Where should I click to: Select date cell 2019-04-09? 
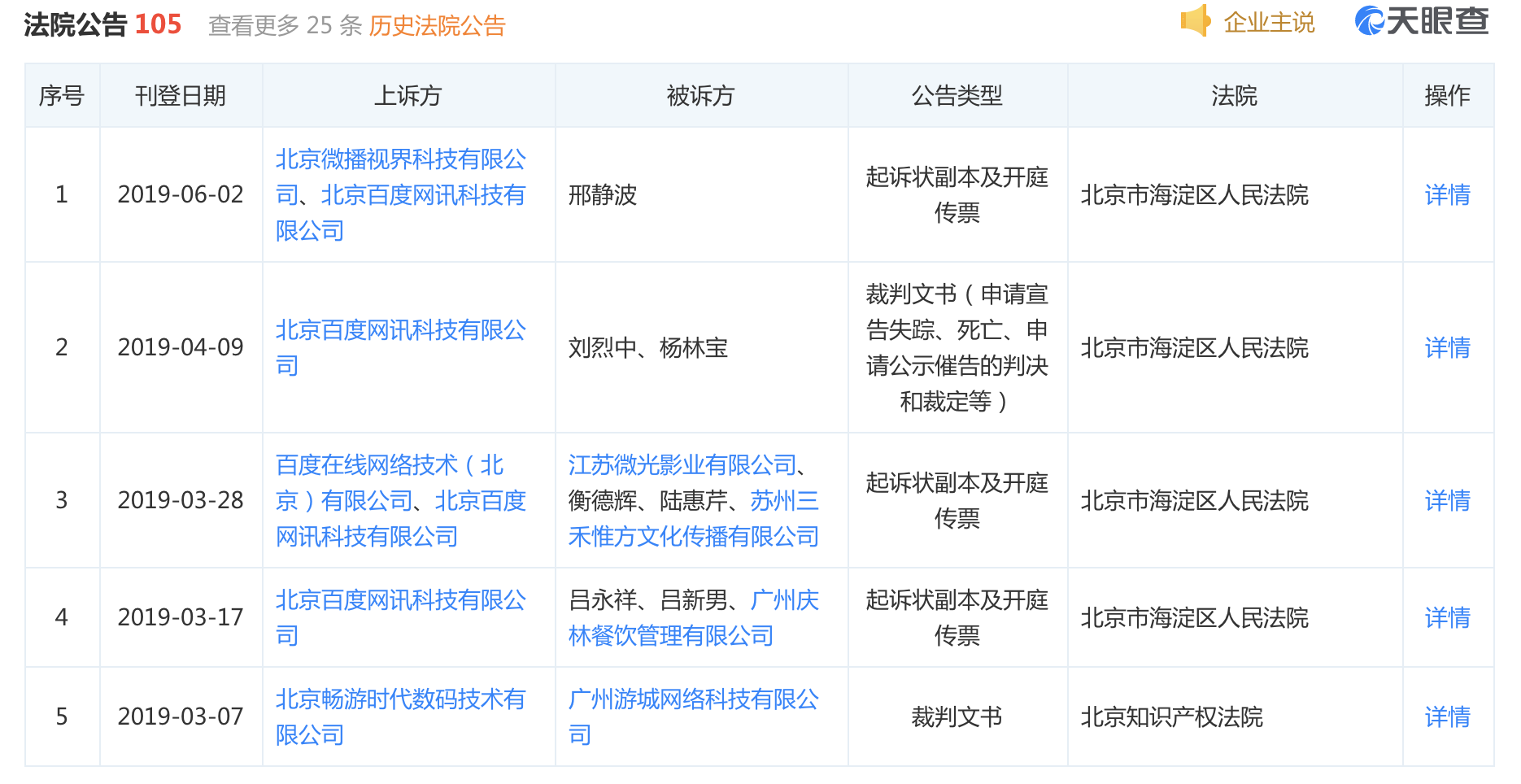tap(181, 348)
